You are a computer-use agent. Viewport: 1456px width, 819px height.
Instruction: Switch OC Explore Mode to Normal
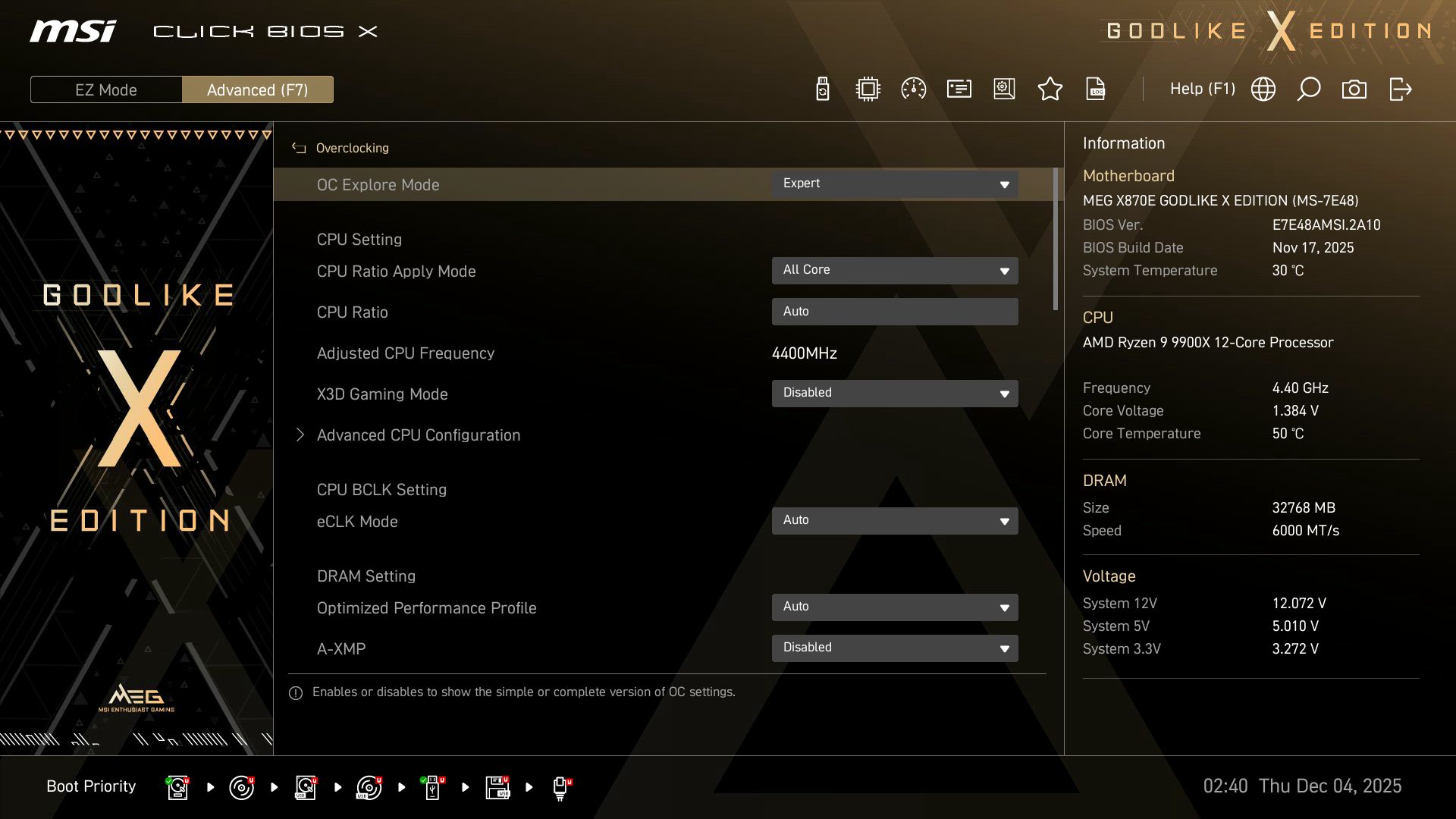[x=895, y=184]
